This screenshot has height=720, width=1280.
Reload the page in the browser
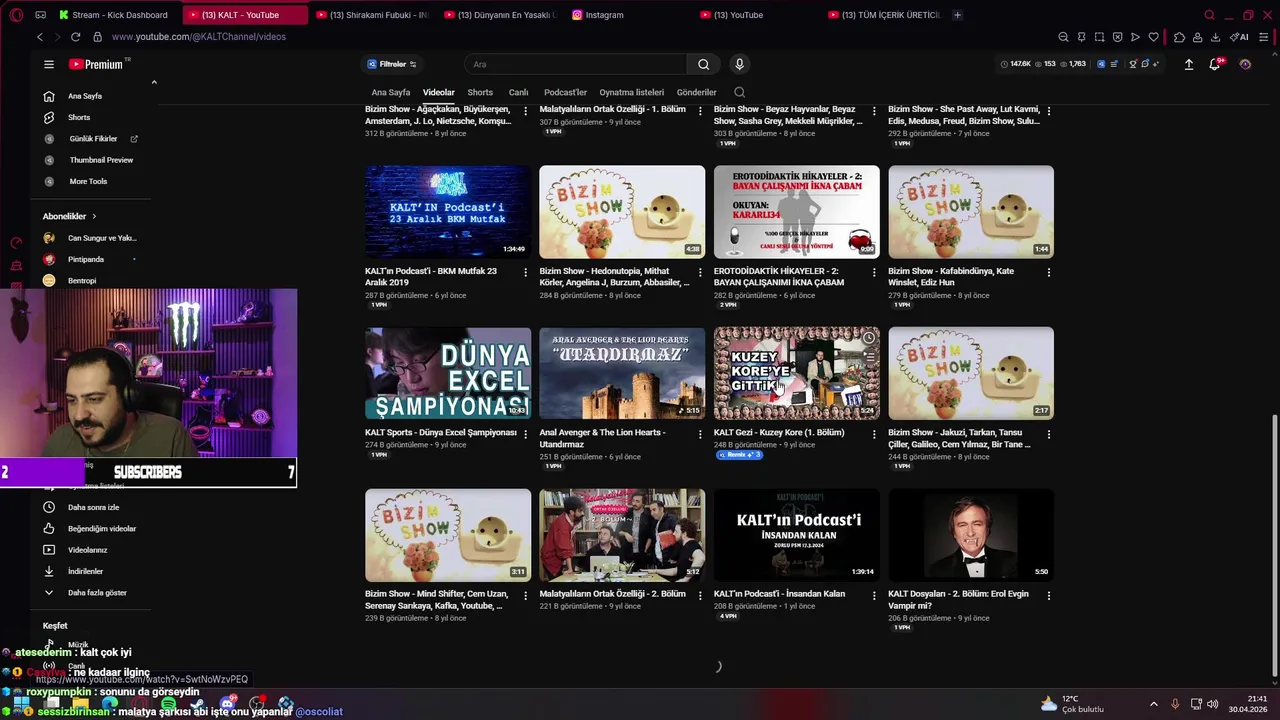coord(75,37)
